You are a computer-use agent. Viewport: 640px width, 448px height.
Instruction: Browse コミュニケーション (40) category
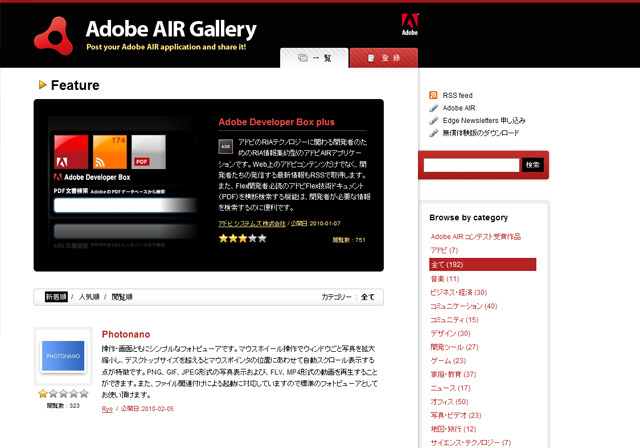tap(464, 306)
